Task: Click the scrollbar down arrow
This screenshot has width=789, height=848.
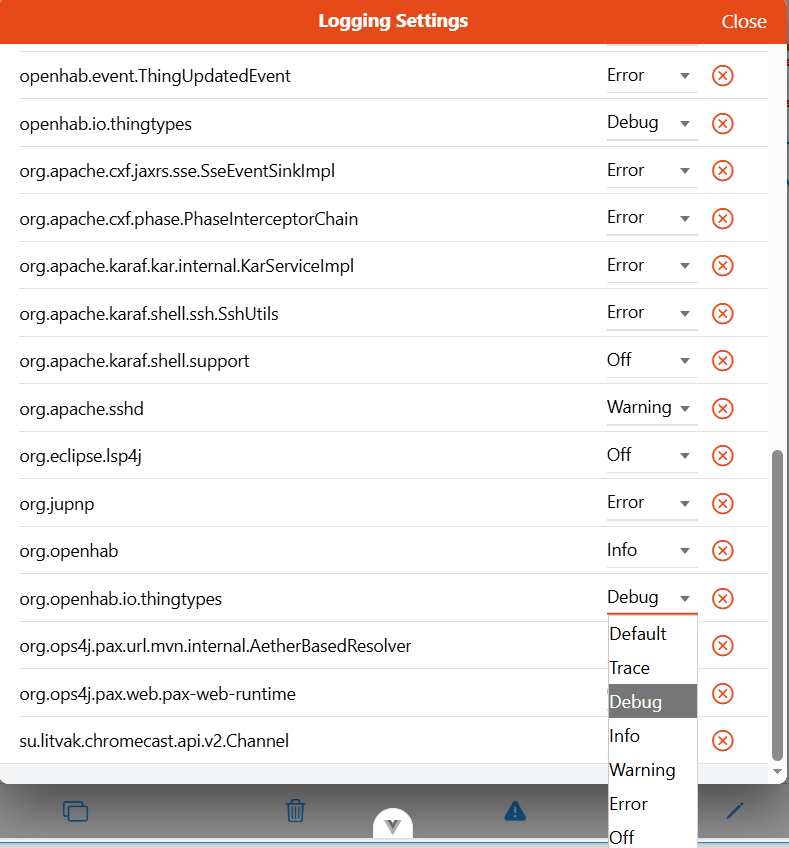Action: [778, 772]
